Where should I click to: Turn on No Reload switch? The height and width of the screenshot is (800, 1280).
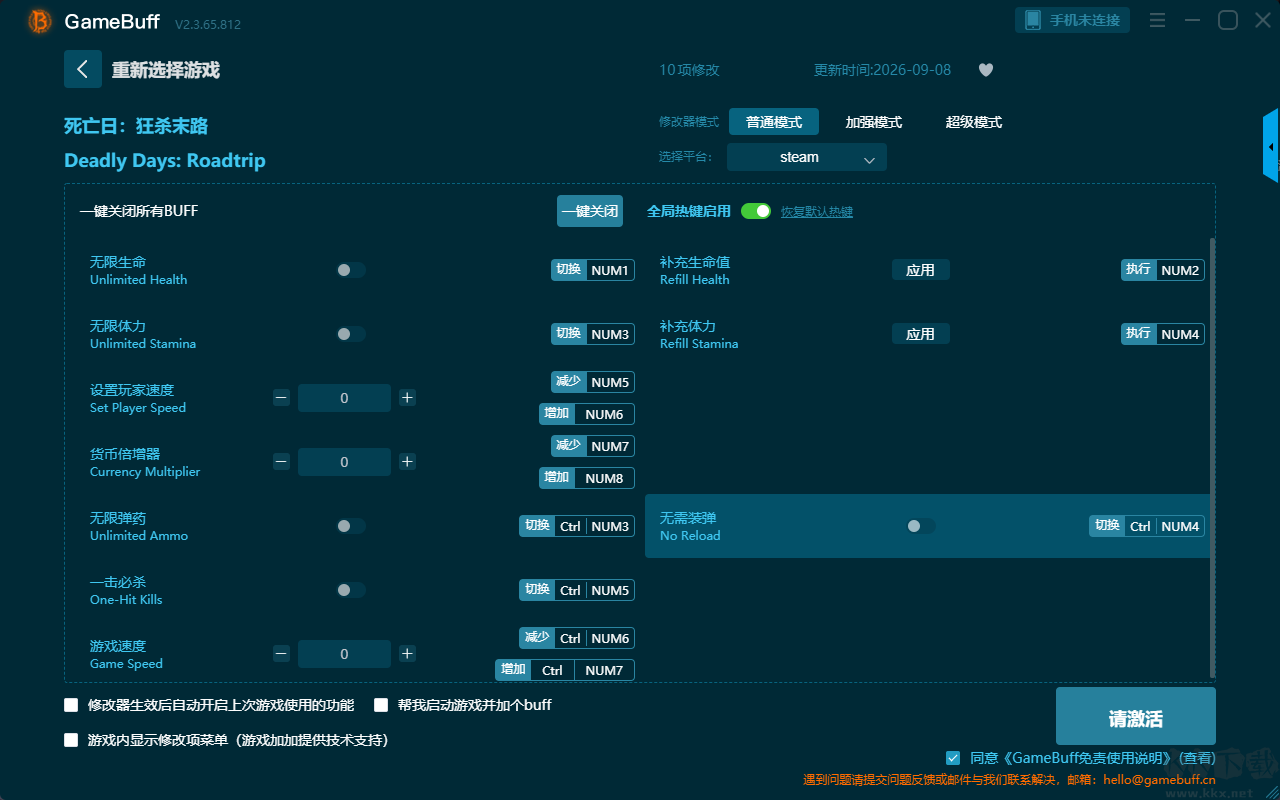coord(921,526)
